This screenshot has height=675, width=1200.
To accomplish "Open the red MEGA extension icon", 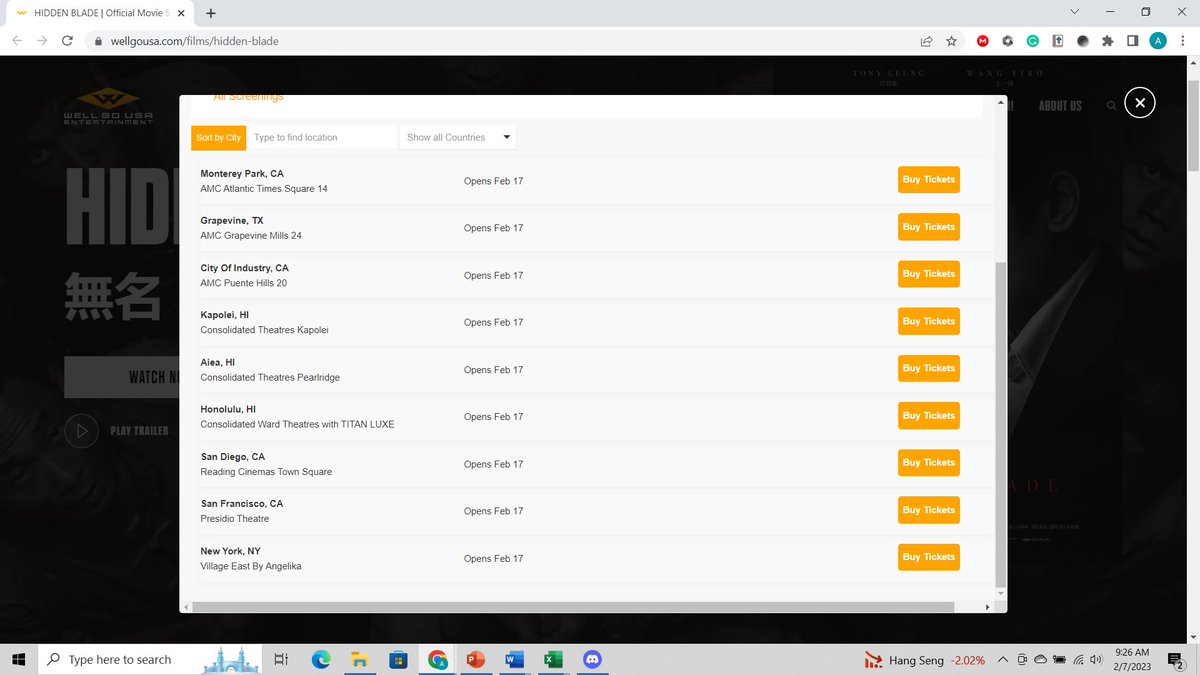I will [x=983, y=41].
